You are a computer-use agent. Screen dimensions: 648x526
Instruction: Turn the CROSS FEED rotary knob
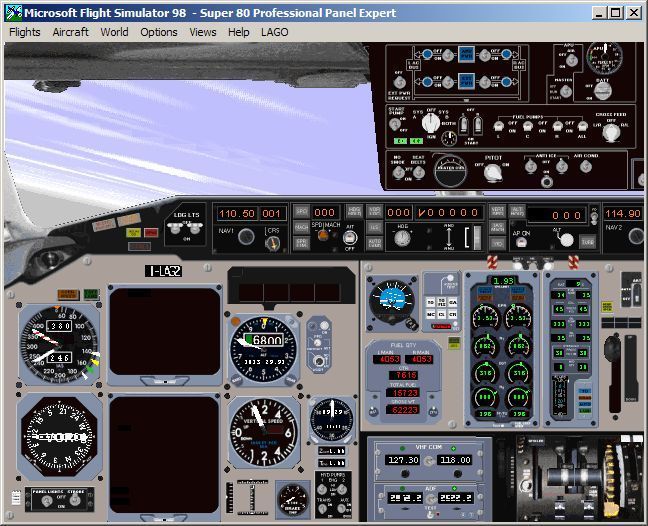click(x=611, y=133)
